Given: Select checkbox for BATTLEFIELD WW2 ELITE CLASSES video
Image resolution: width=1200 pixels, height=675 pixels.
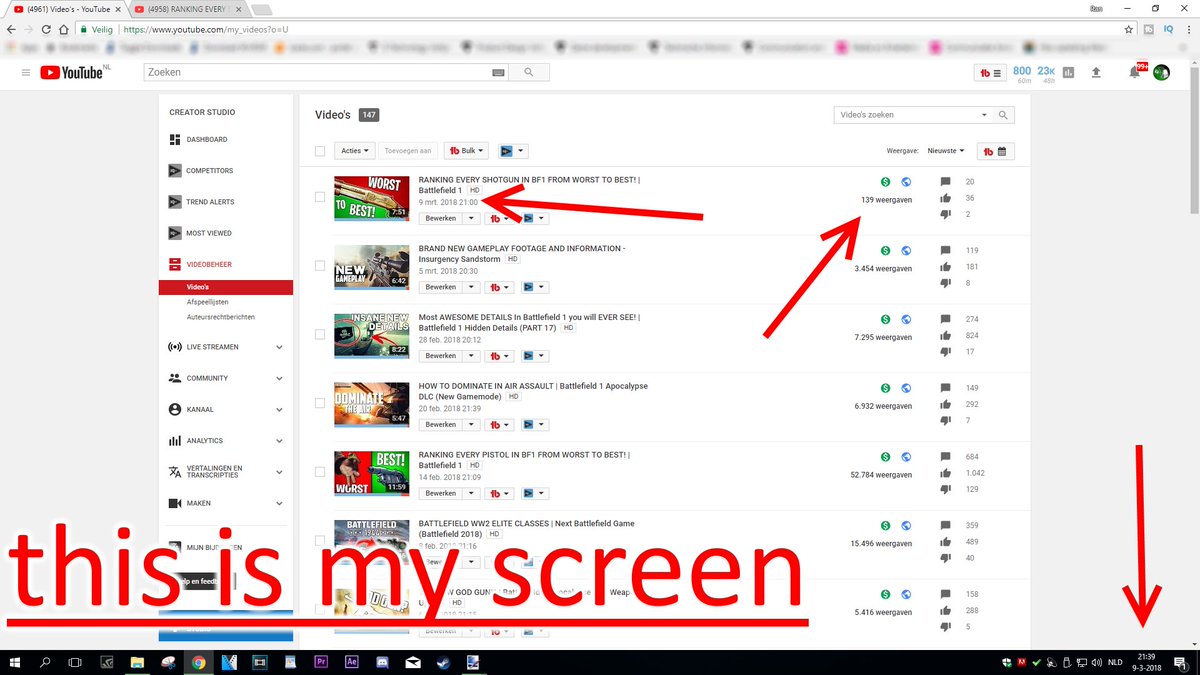Looking at the screenshot, I should tap(320, 541).
